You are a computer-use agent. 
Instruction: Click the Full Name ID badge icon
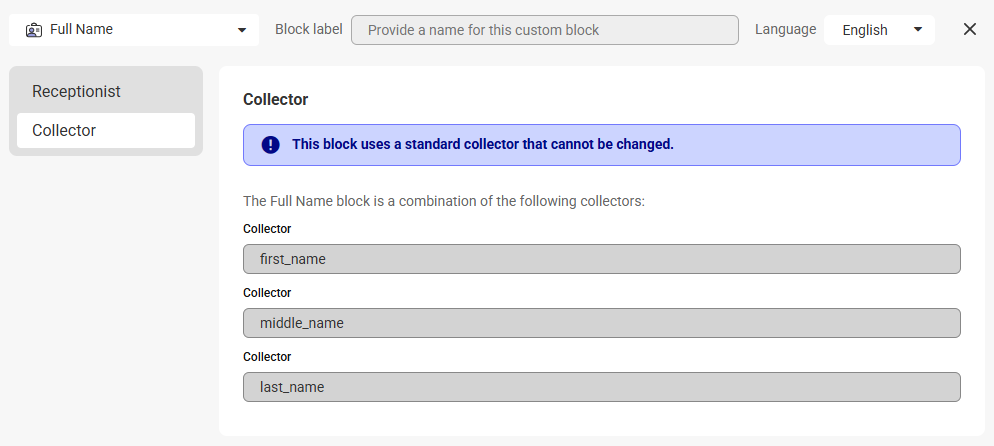(x=34, y=30)
